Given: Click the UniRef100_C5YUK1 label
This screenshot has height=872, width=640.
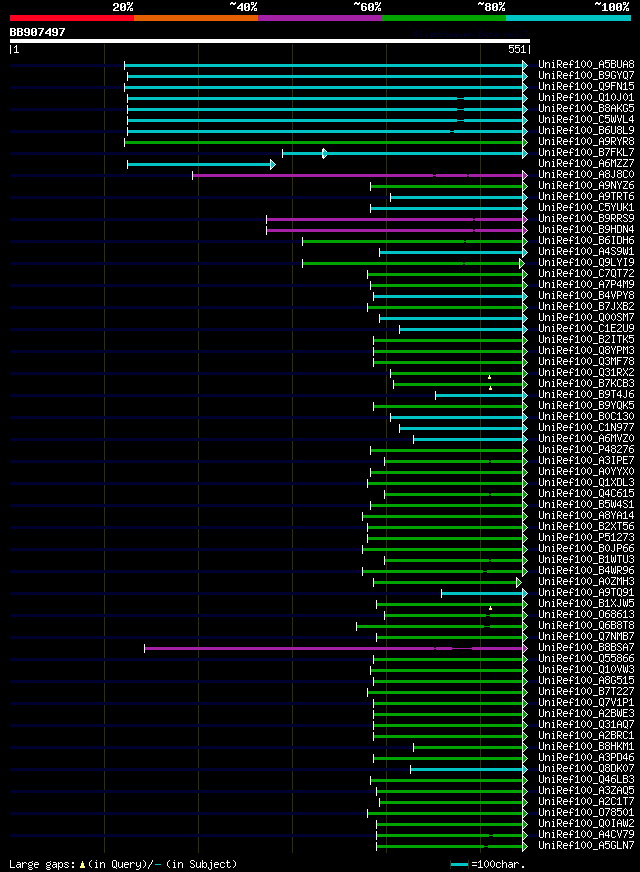Looking at the screenshot, I should 586,208.
